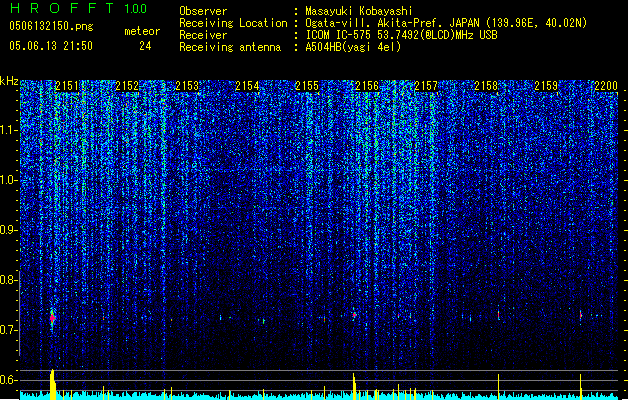Click the meteor echo right of 2159

click(x=580, y=315)
